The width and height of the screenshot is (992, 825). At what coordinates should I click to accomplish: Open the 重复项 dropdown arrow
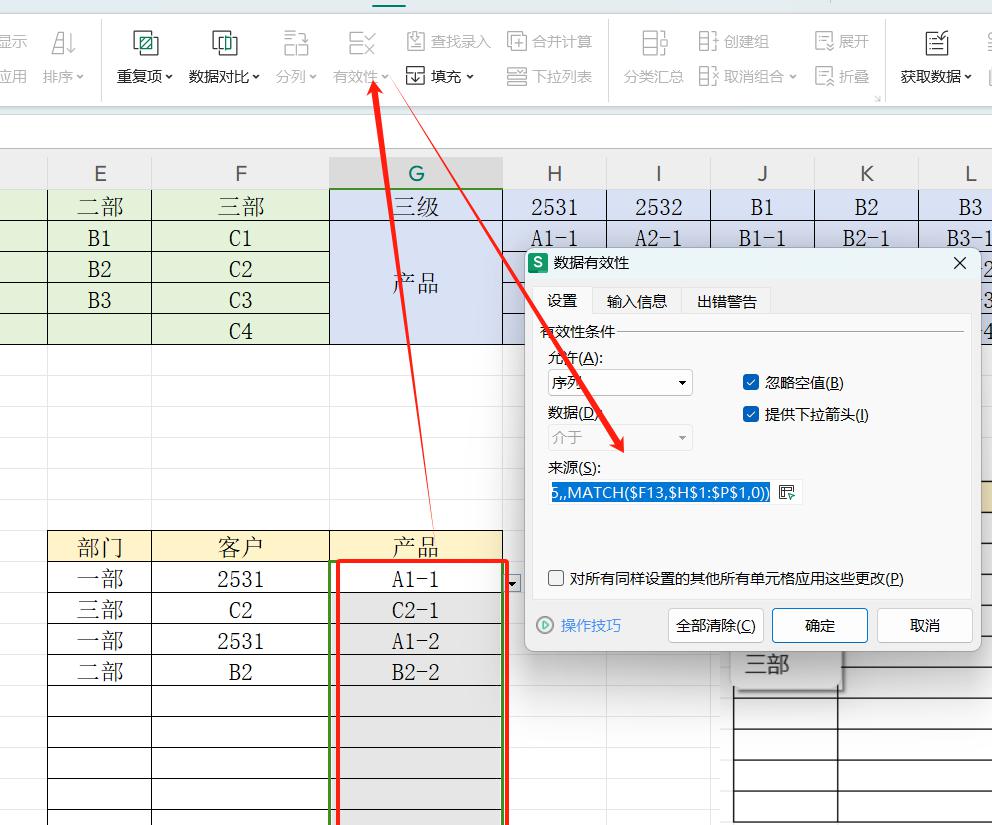tap(169, 77)
